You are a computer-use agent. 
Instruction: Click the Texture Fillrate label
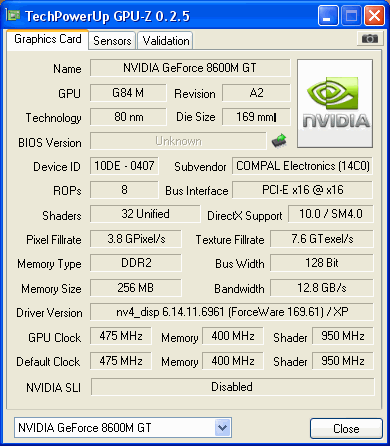(230, 240)
